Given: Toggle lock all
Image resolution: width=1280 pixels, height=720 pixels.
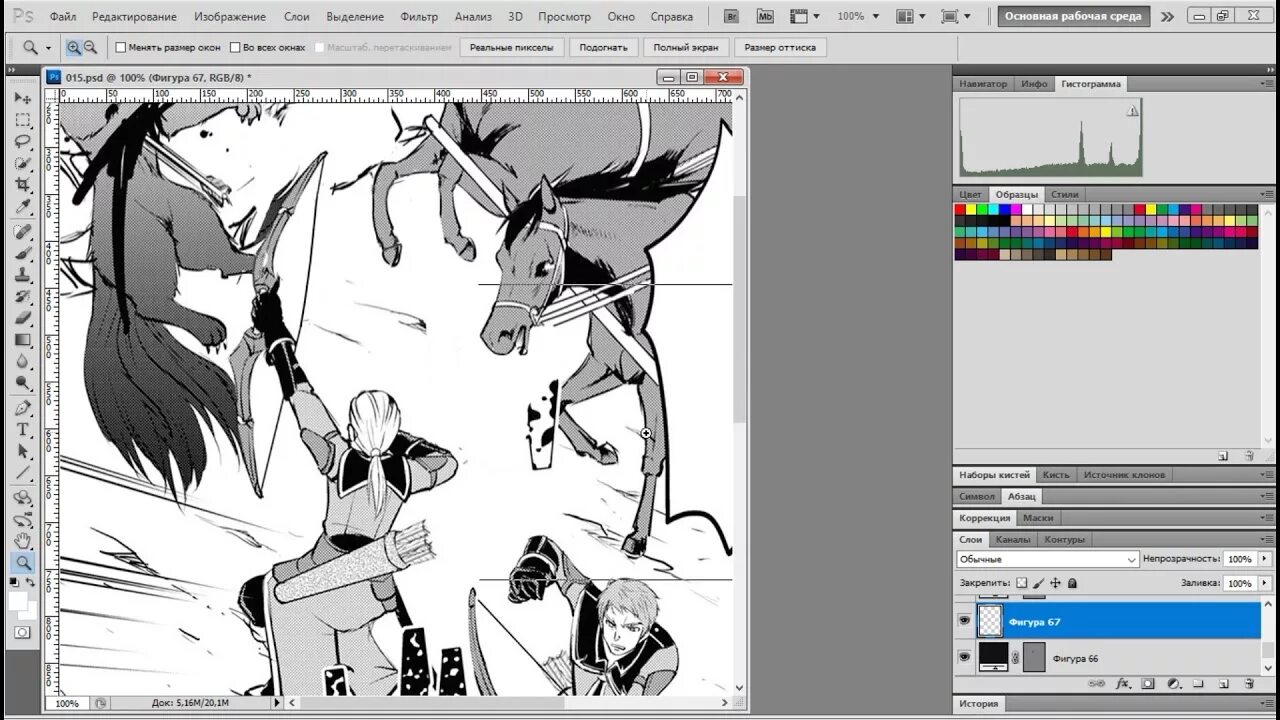Looking at the screenshot, I should (x=1072, y=582).
